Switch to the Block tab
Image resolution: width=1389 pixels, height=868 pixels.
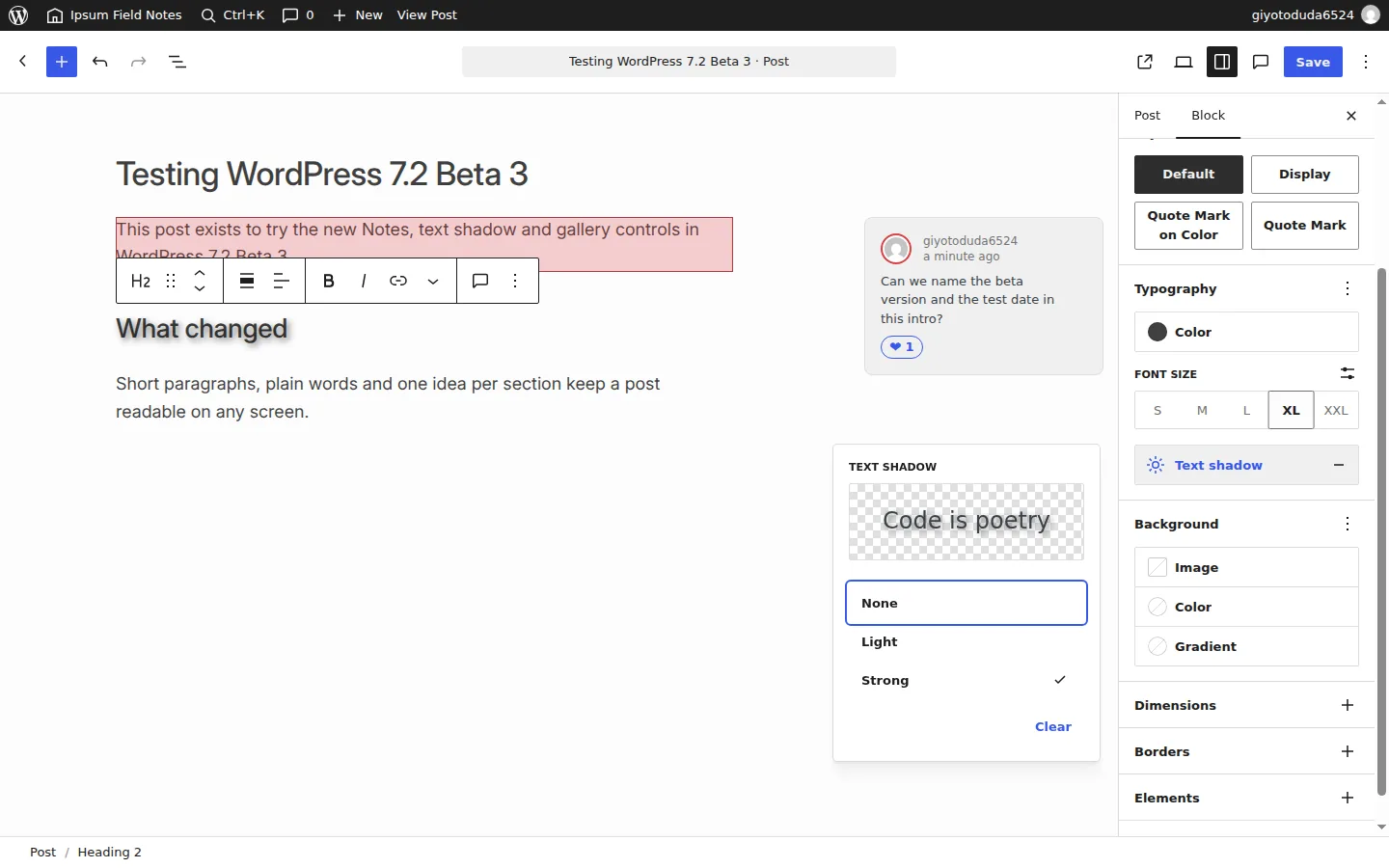click(x=1208, y=116)
